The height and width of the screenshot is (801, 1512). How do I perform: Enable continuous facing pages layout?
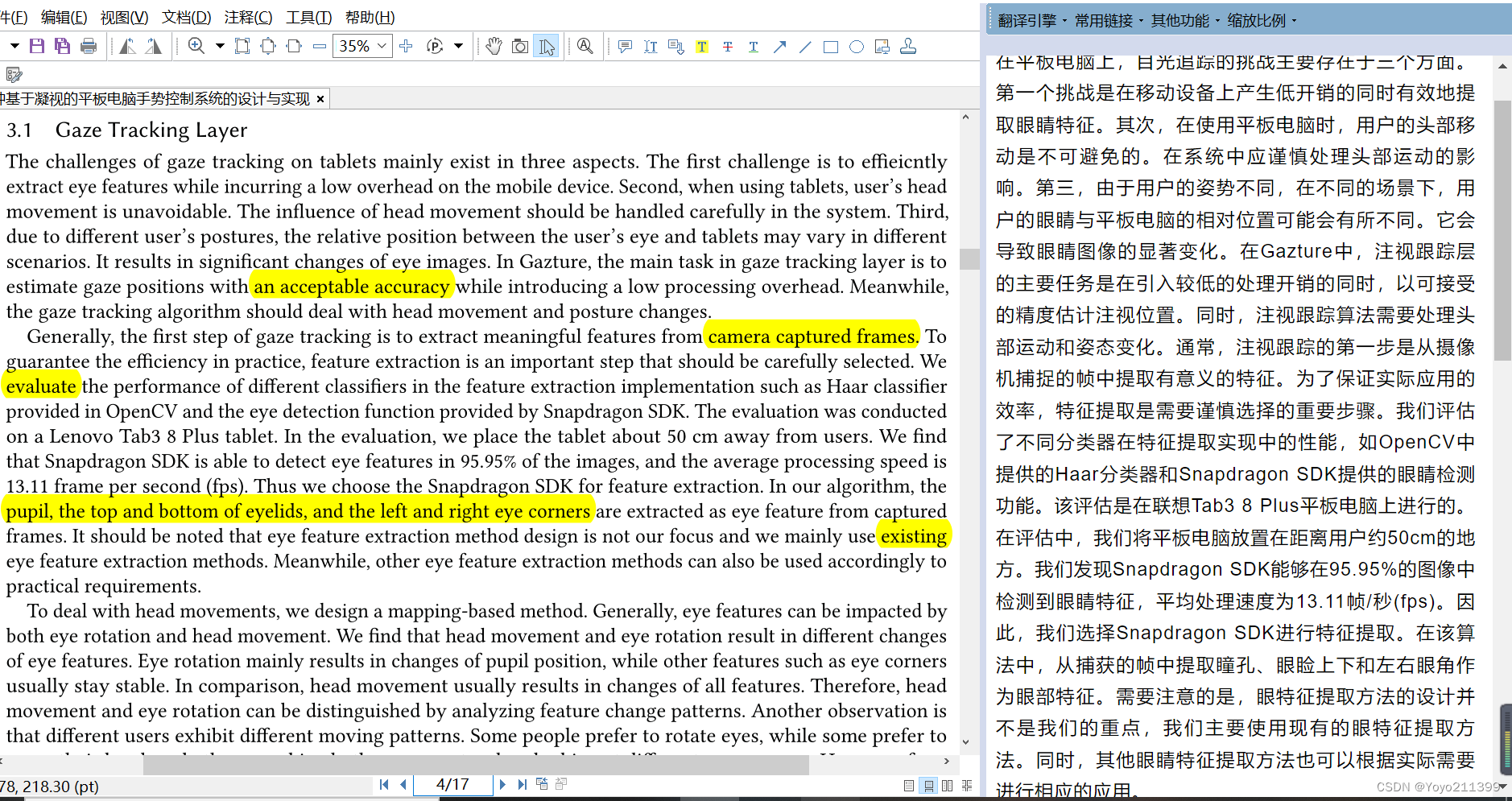pos(967,786)
